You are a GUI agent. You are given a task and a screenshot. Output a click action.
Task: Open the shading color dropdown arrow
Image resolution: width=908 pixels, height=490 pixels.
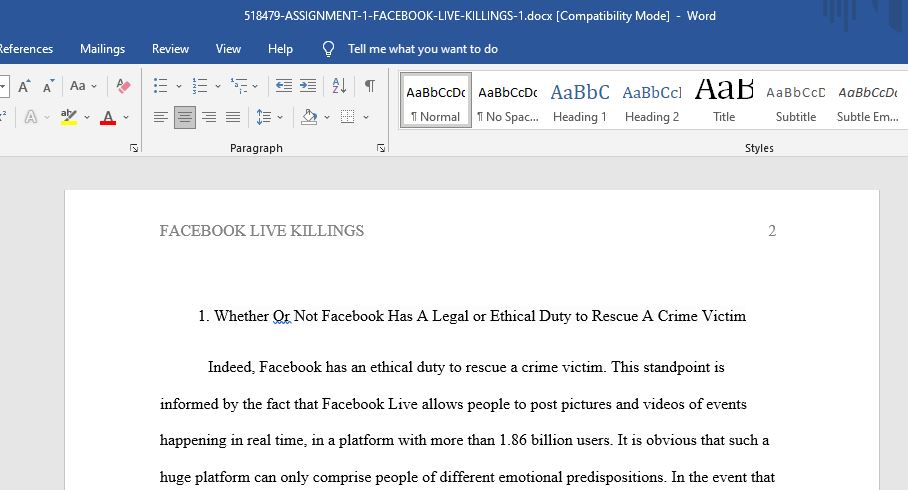[x=327, y=118]
